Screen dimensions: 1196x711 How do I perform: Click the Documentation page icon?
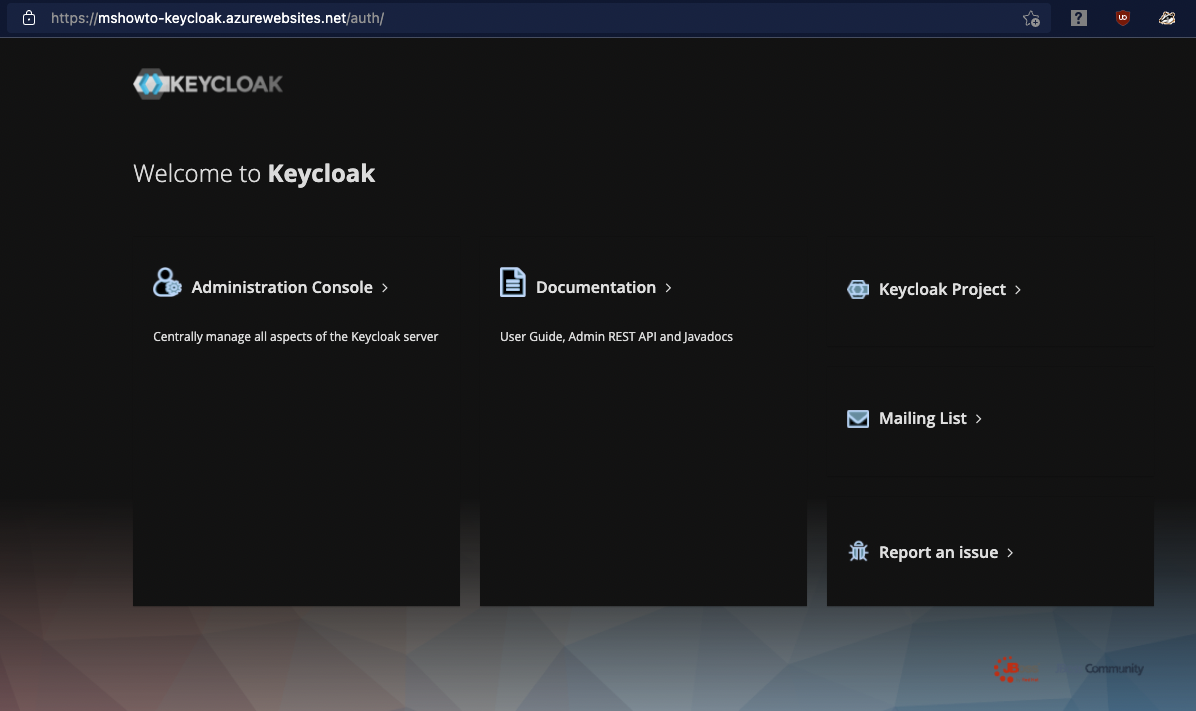[x=513, y=282]
